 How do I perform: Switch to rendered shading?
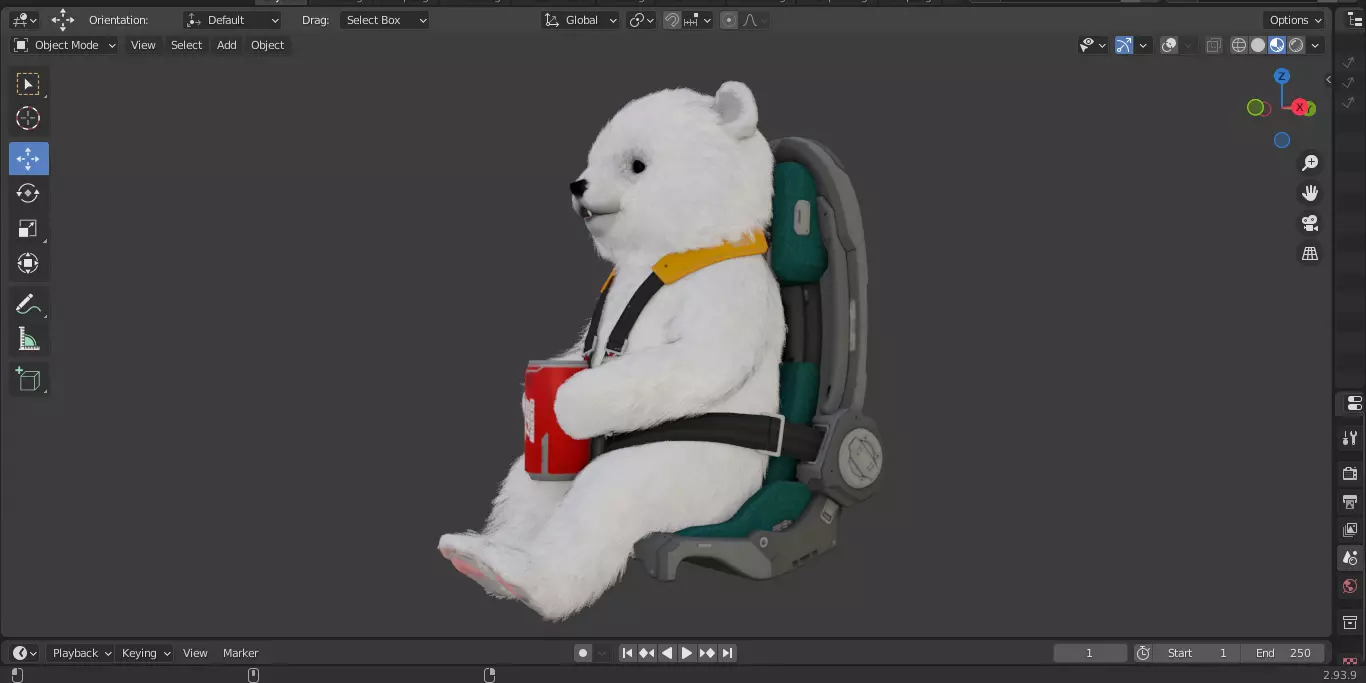(1296, 45)
